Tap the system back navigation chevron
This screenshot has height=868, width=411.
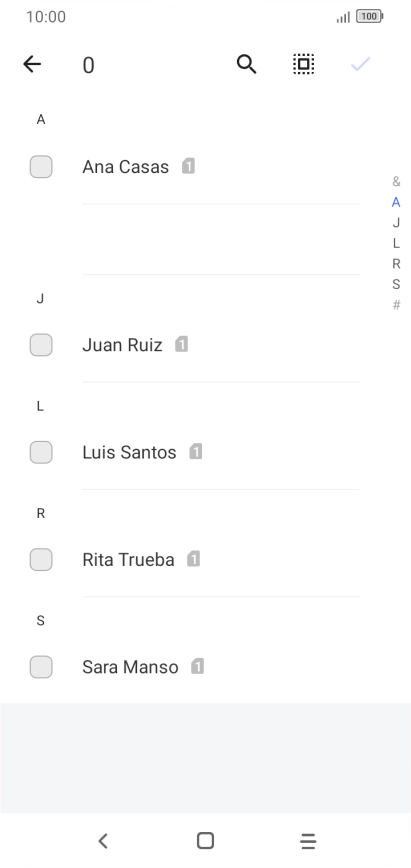pos(103,841)
